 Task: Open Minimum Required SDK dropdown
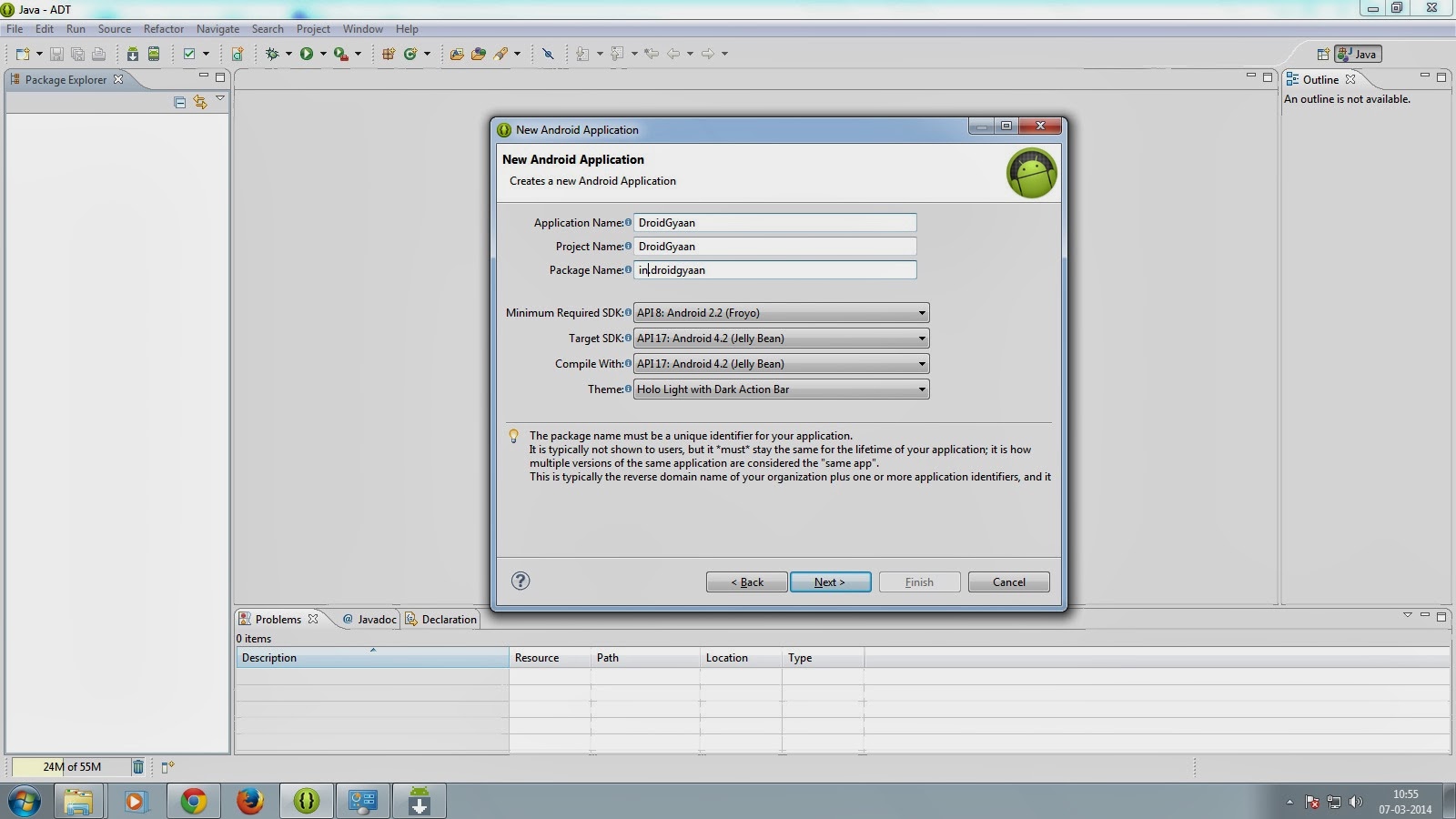[781, 313]
